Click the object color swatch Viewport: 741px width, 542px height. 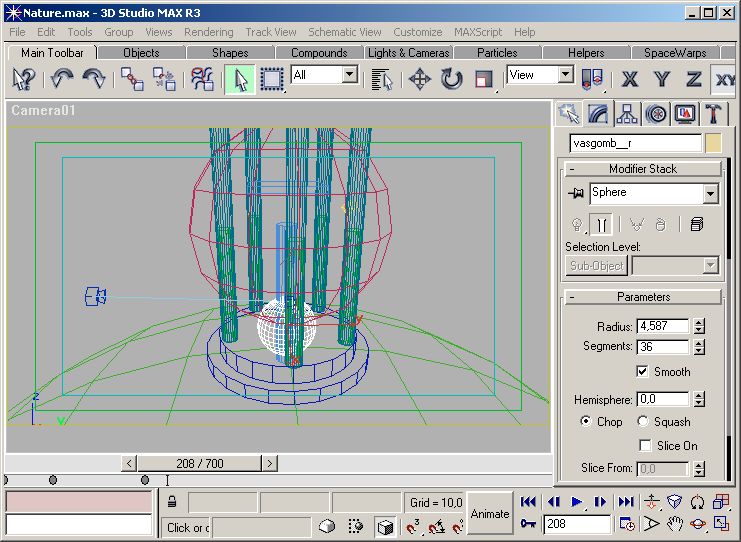coord(713,143)
